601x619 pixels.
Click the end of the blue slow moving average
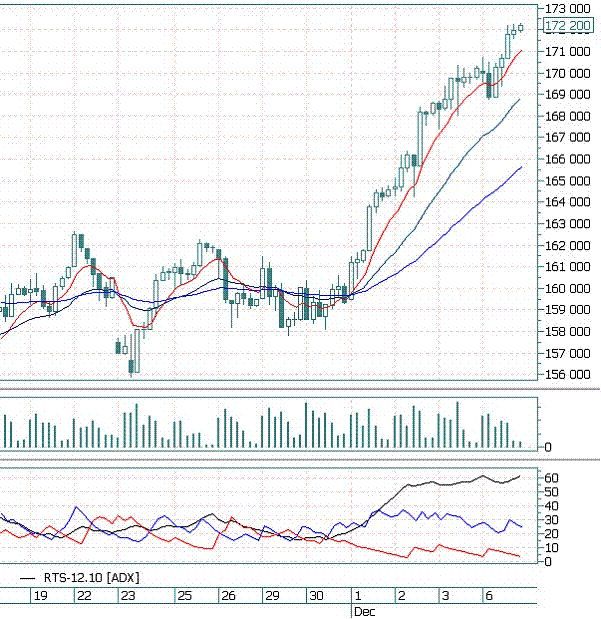click(x=521, y=167)
